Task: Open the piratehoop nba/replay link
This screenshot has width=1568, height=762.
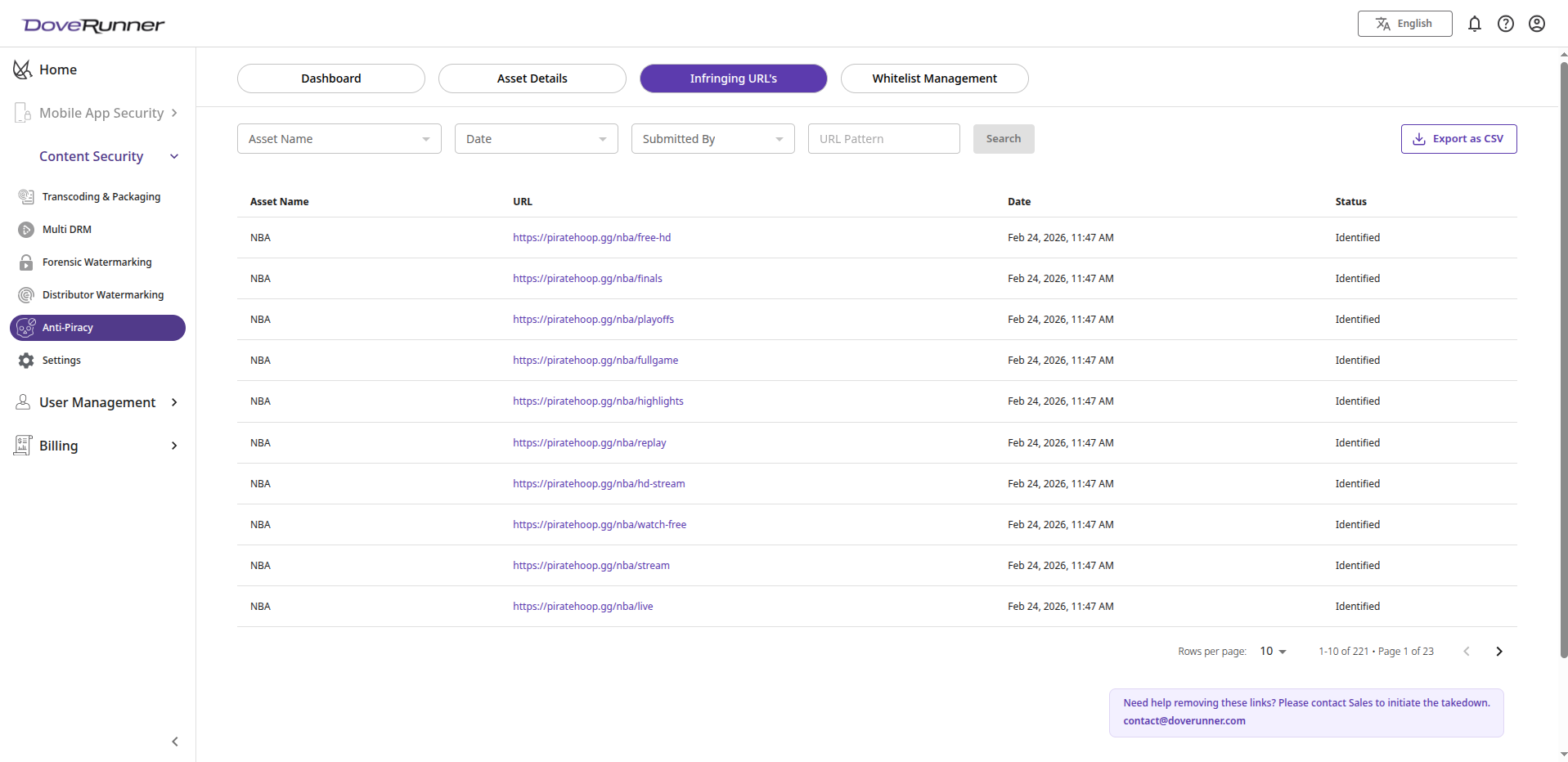Action: pos(590,443)
